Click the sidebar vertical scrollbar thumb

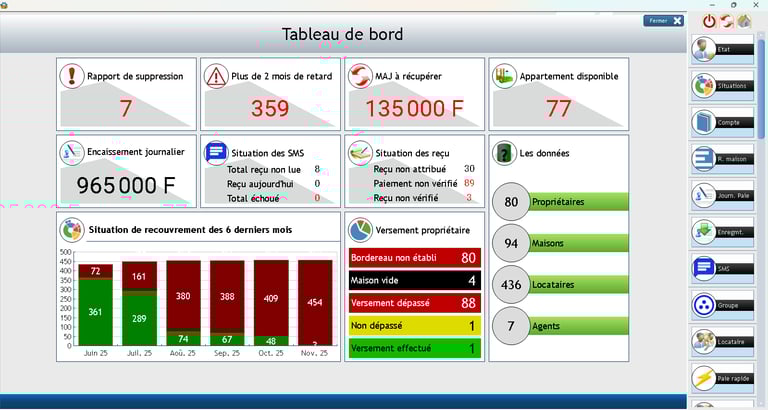click(x=761, y=88)
